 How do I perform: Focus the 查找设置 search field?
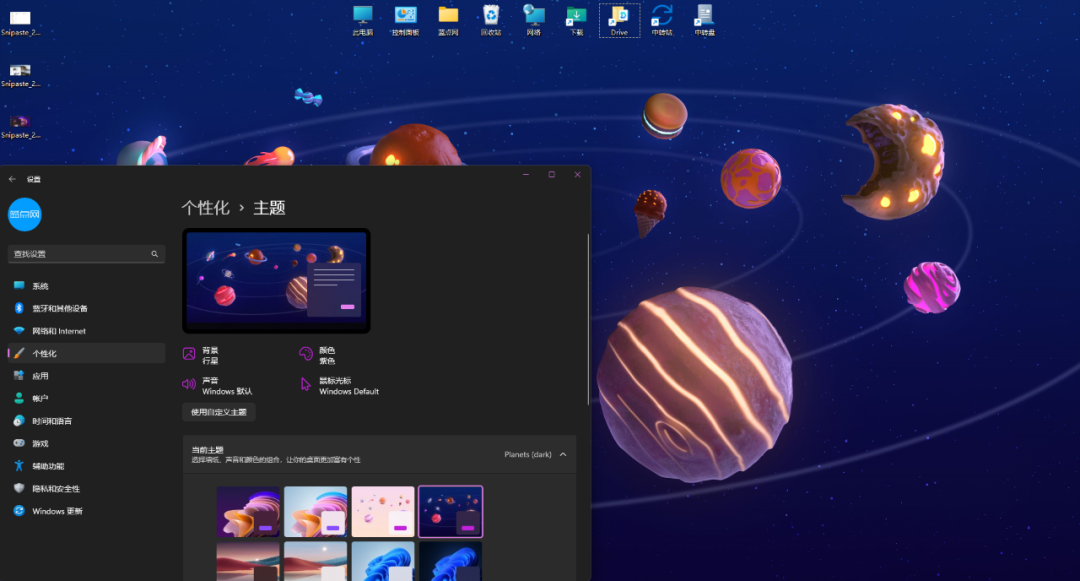86,254
